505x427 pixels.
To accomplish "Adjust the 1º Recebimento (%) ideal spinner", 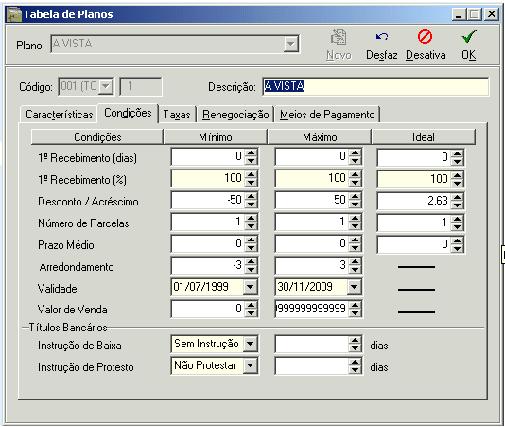I will click(x=457, y=179).
